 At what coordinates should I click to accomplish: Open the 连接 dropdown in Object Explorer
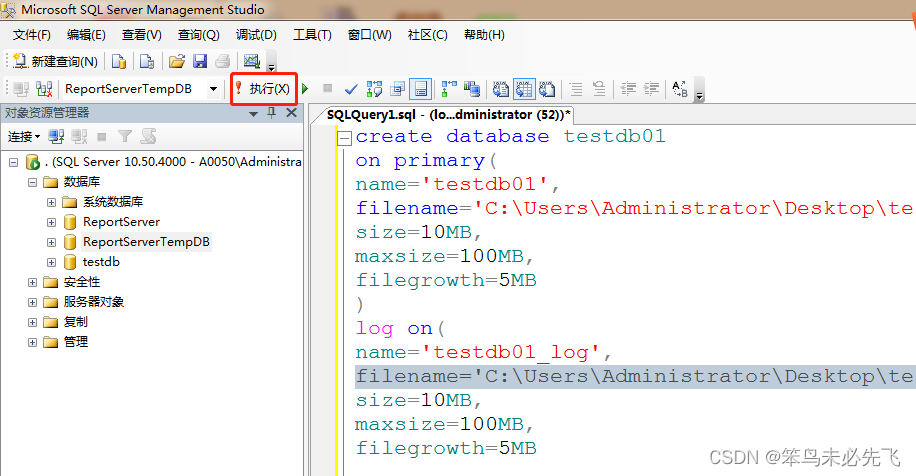[x=23, y=137]
